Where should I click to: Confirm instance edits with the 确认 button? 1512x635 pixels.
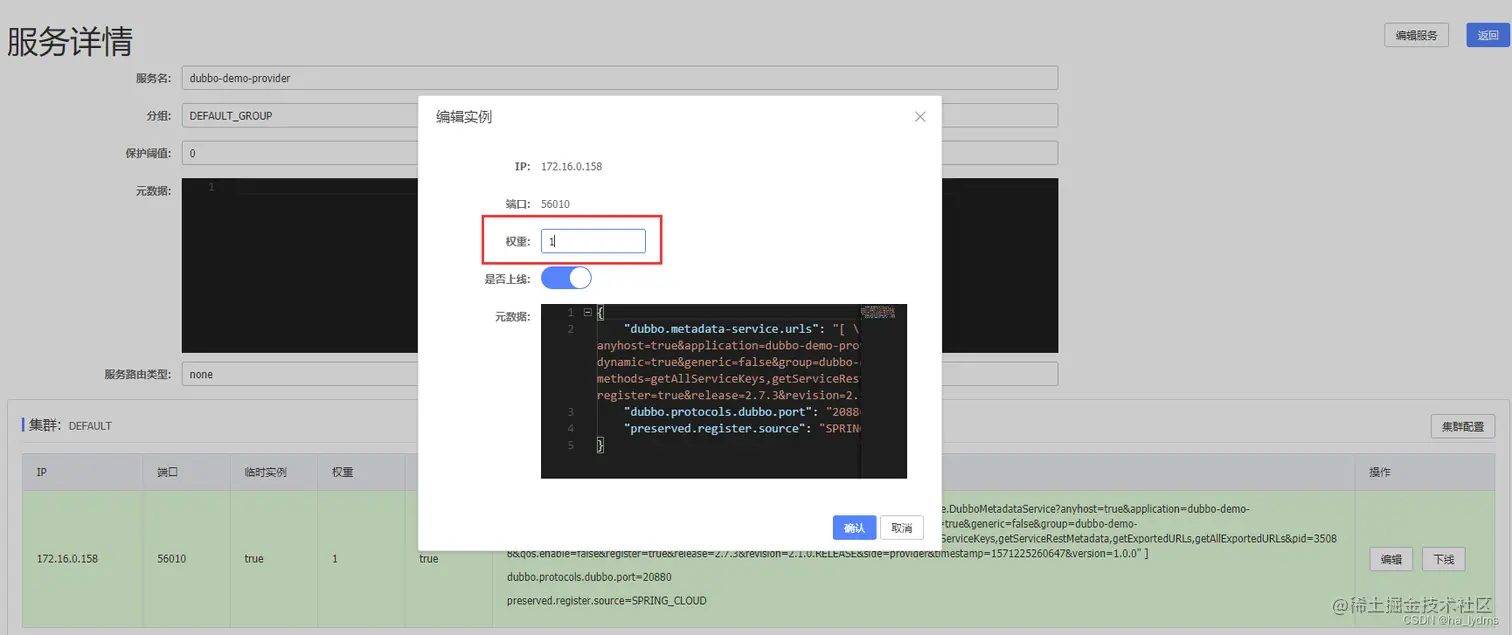click(854, 527)
